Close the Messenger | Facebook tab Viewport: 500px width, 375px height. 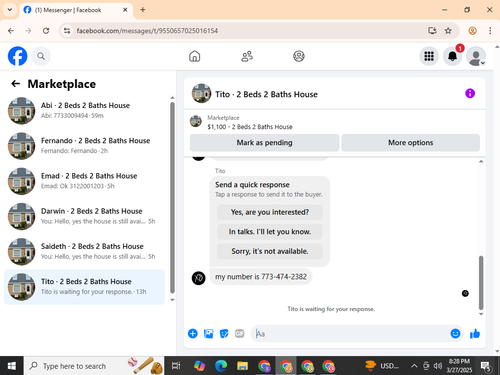tap(125, 10)
